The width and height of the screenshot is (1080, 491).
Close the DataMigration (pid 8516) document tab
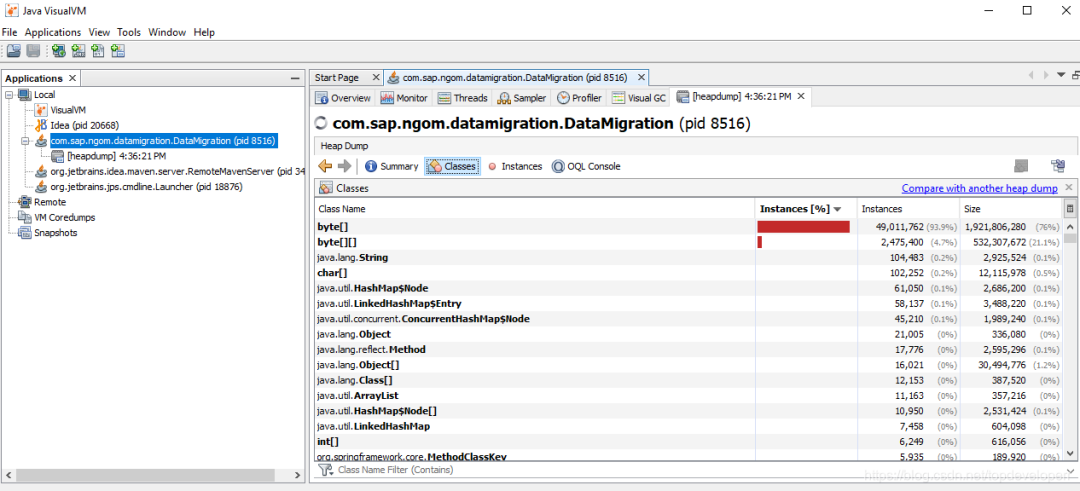(641, 78)
